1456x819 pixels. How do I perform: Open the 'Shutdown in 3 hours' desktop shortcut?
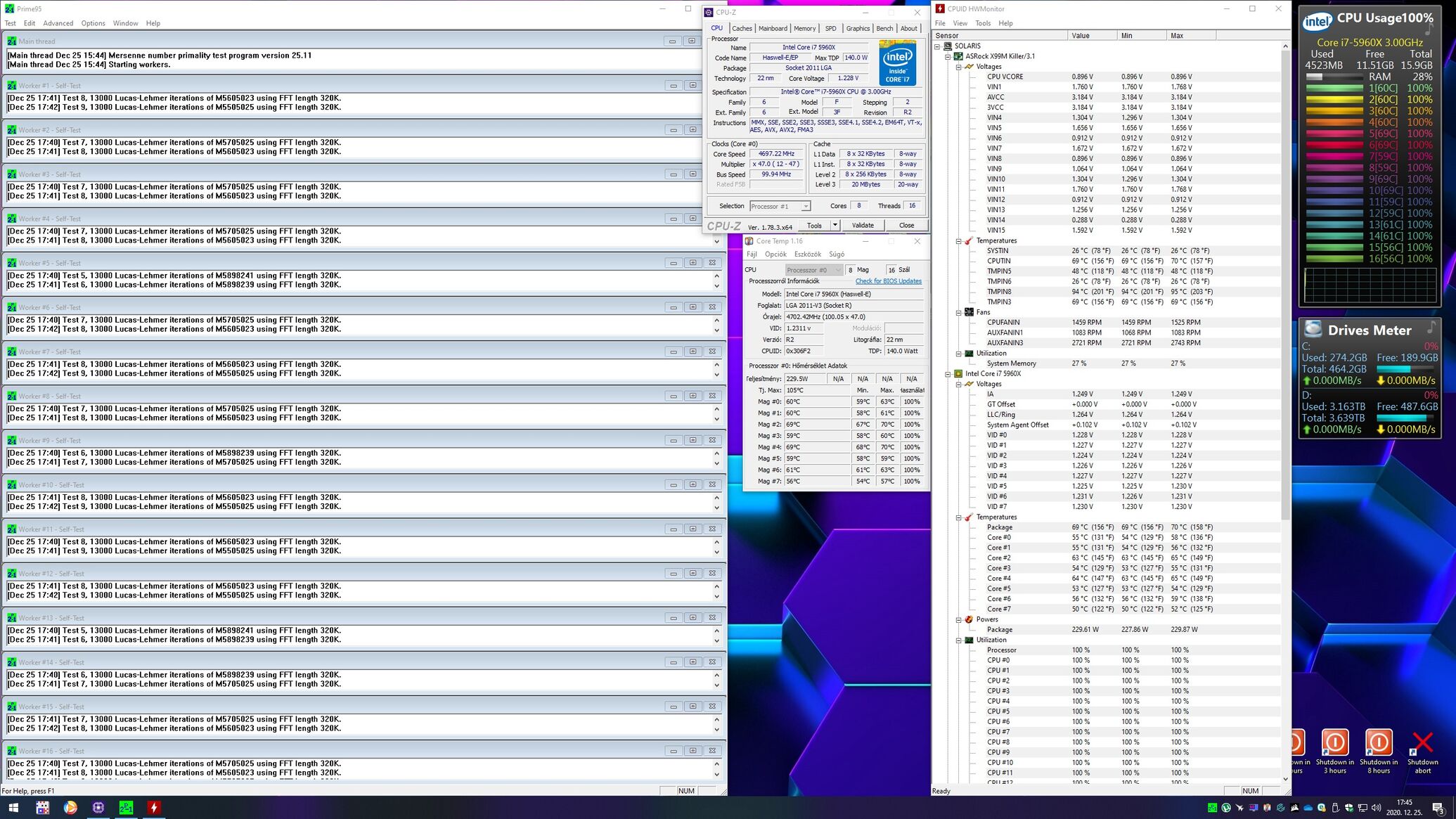pyautogui.click(x=1334, y=751)
